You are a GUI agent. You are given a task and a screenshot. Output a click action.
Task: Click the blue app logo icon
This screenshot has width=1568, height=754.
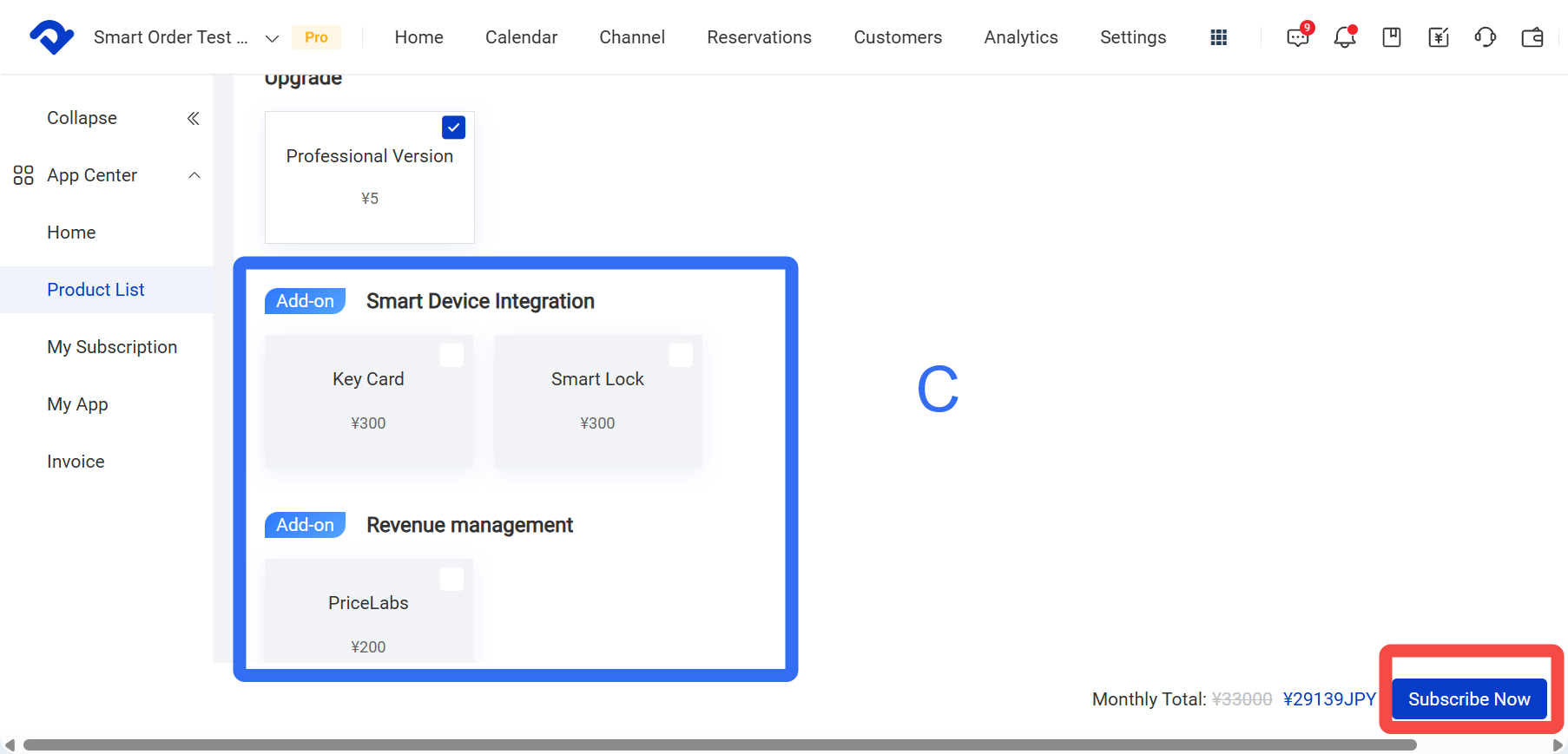click(51, 37)
